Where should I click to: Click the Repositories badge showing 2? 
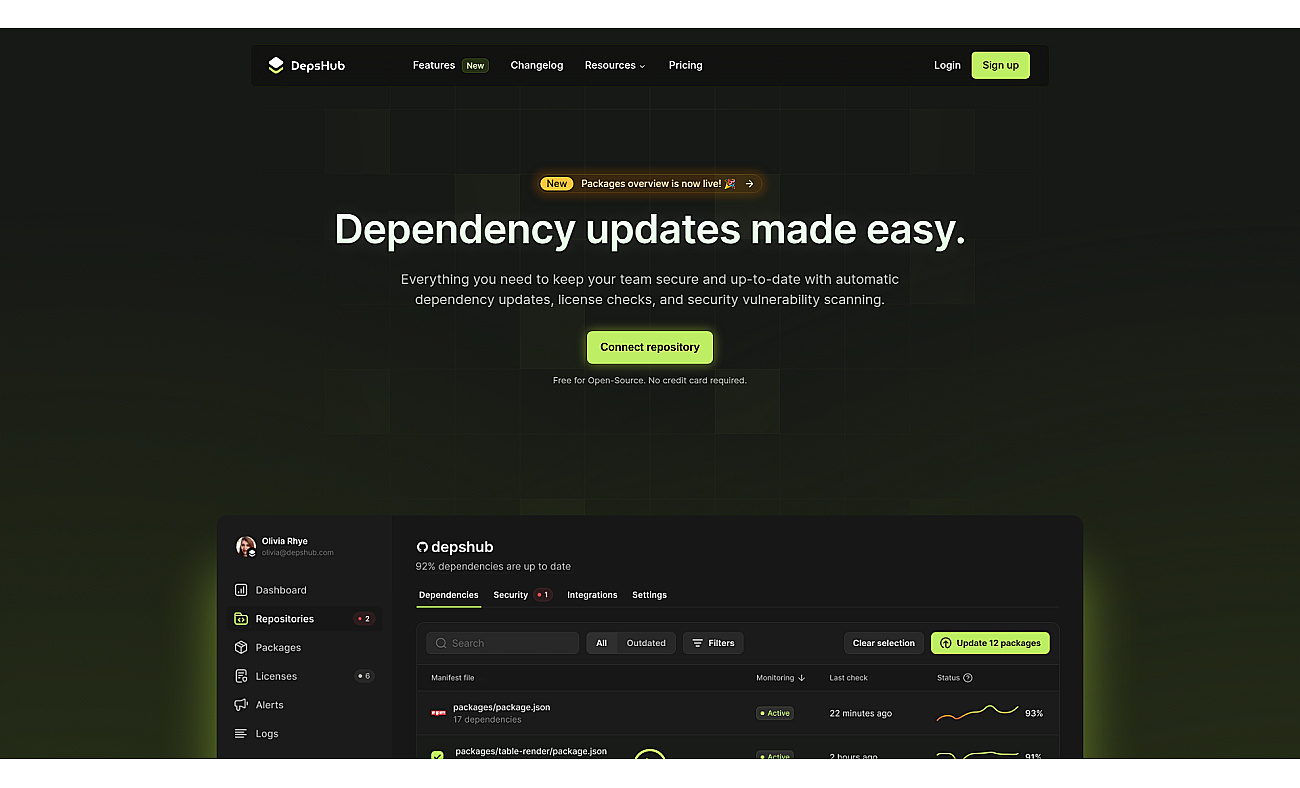tap(364, 619)
